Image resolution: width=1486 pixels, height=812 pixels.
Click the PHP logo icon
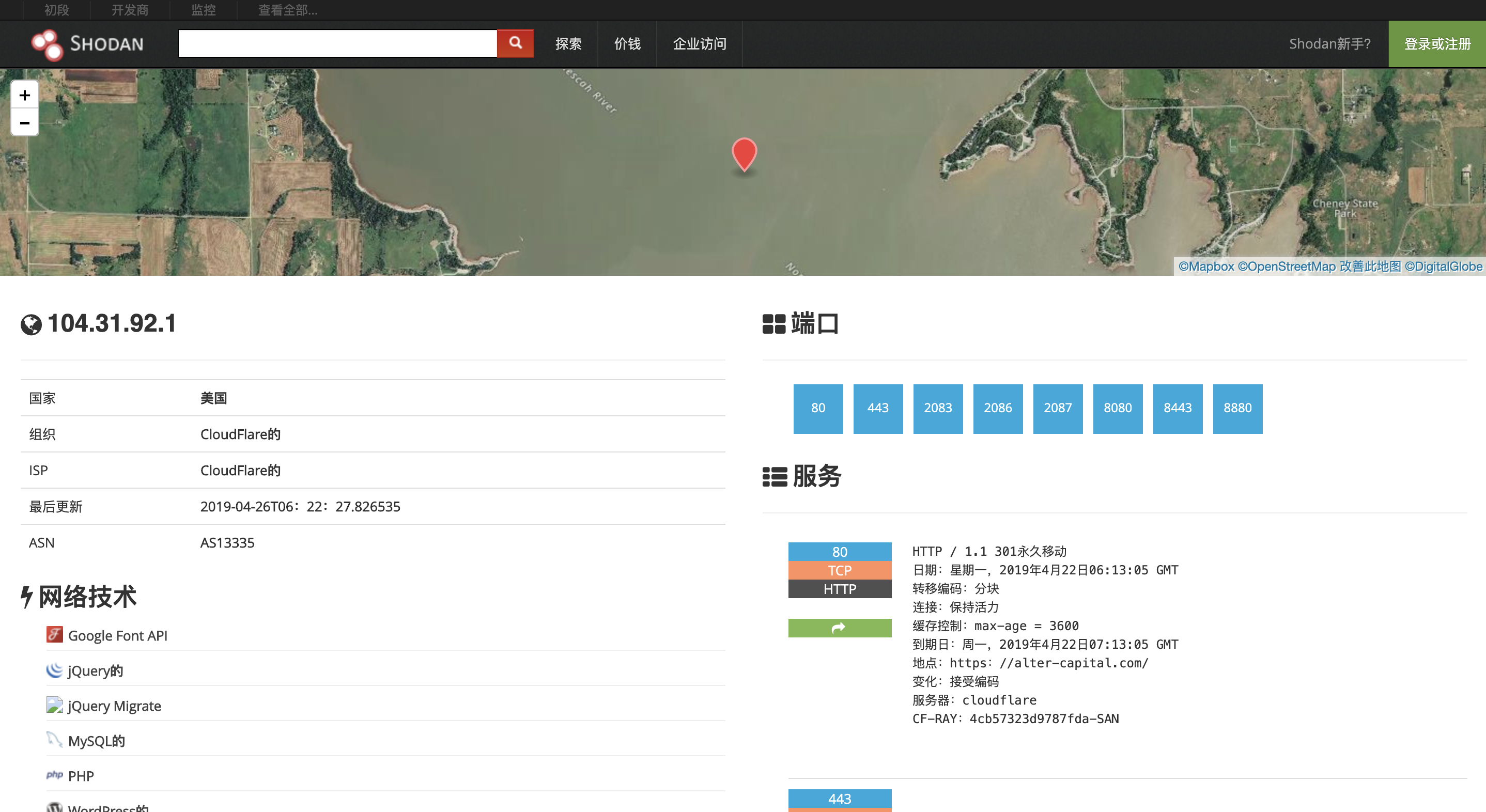[54, 775]
